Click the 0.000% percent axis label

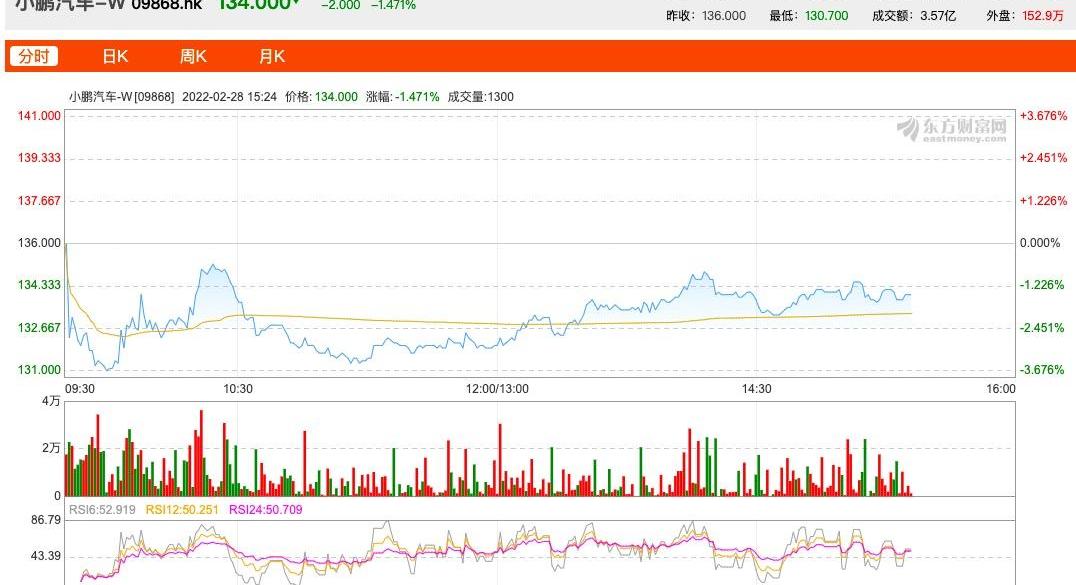(x=1040, y=242)
